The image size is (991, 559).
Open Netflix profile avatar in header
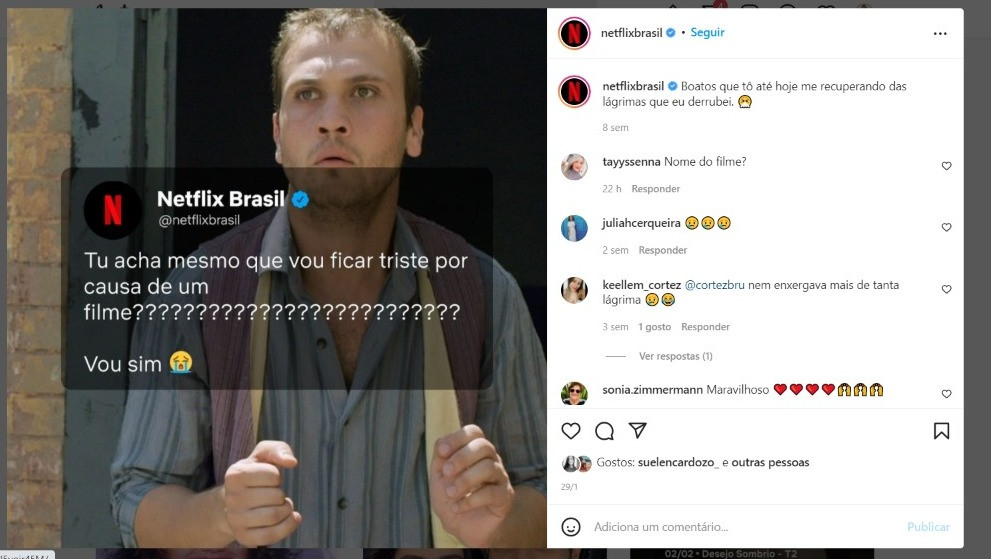click(574, 33)
